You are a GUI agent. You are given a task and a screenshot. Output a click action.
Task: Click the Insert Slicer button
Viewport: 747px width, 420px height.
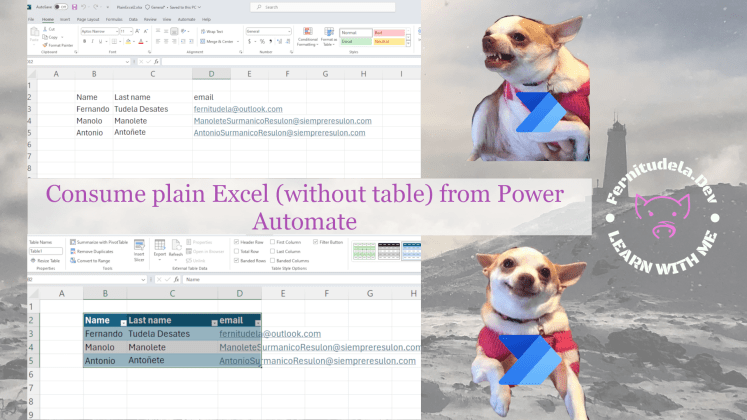(139, 250)
